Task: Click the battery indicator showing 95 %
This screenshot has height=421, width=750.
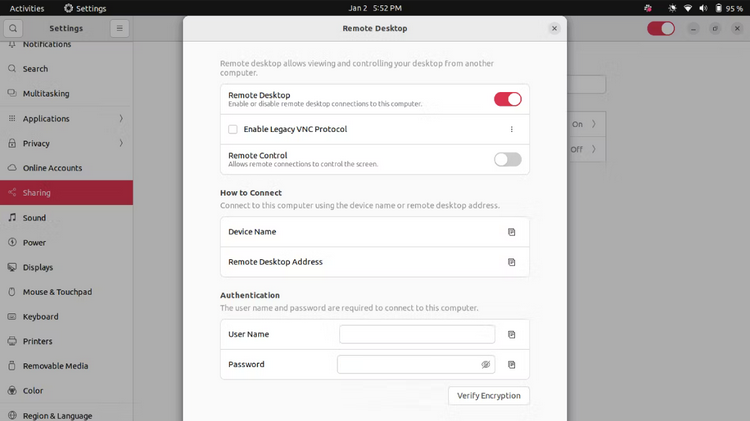Action: point(729,8)
